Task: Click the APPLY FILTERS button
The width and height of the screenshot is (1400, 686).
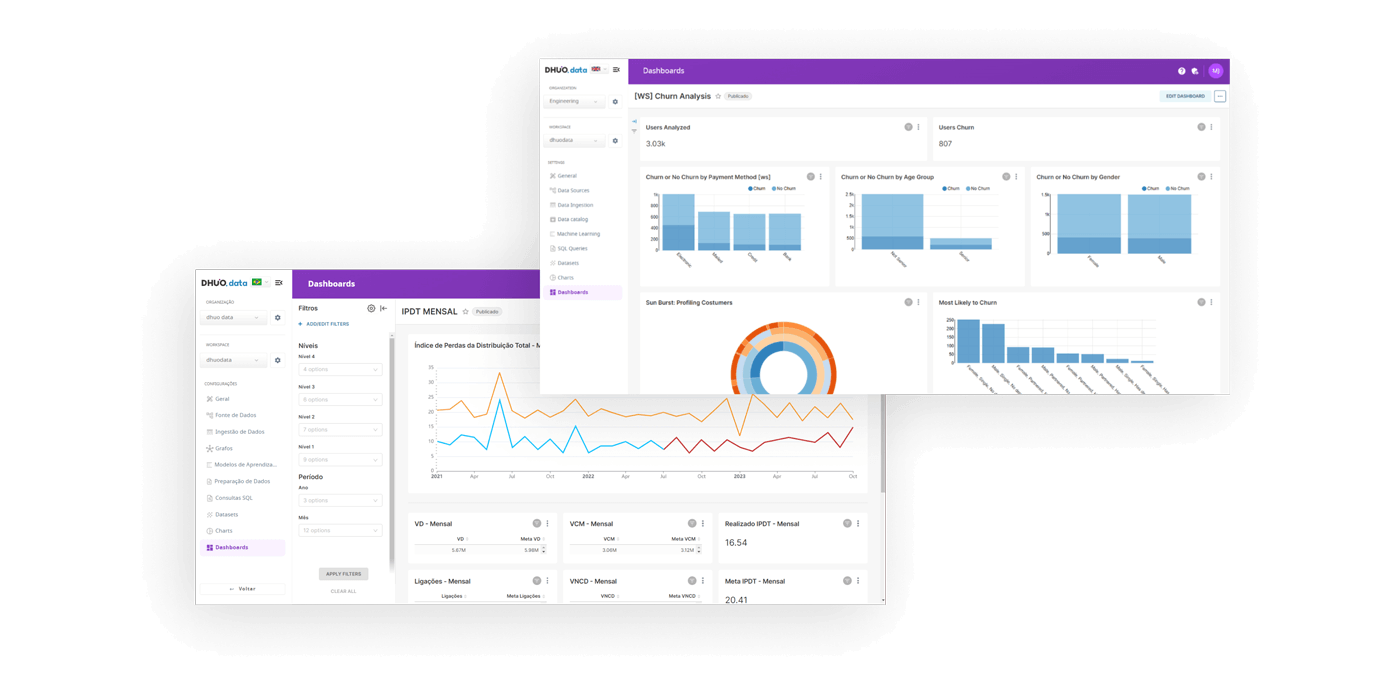Action: tap(343, 574)
